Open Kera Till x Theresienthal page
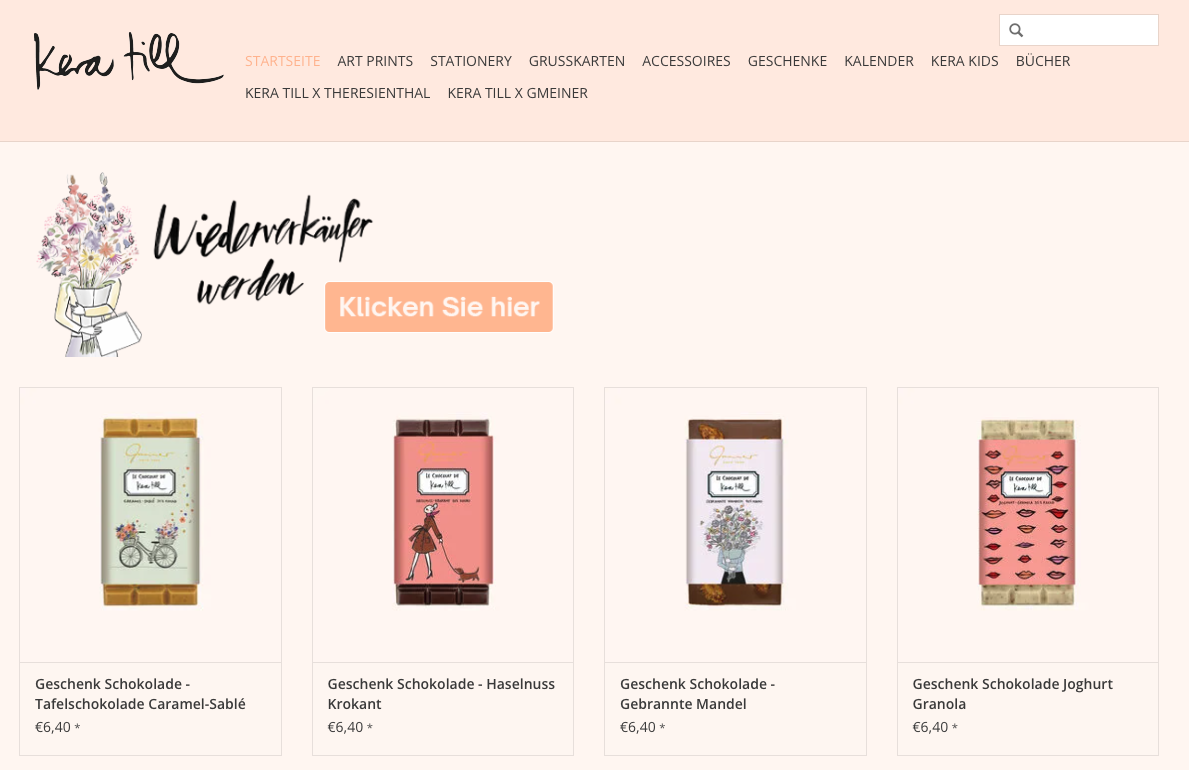Image resolution: width=1189 pixels, height=770 pixels. coord(337,93)
